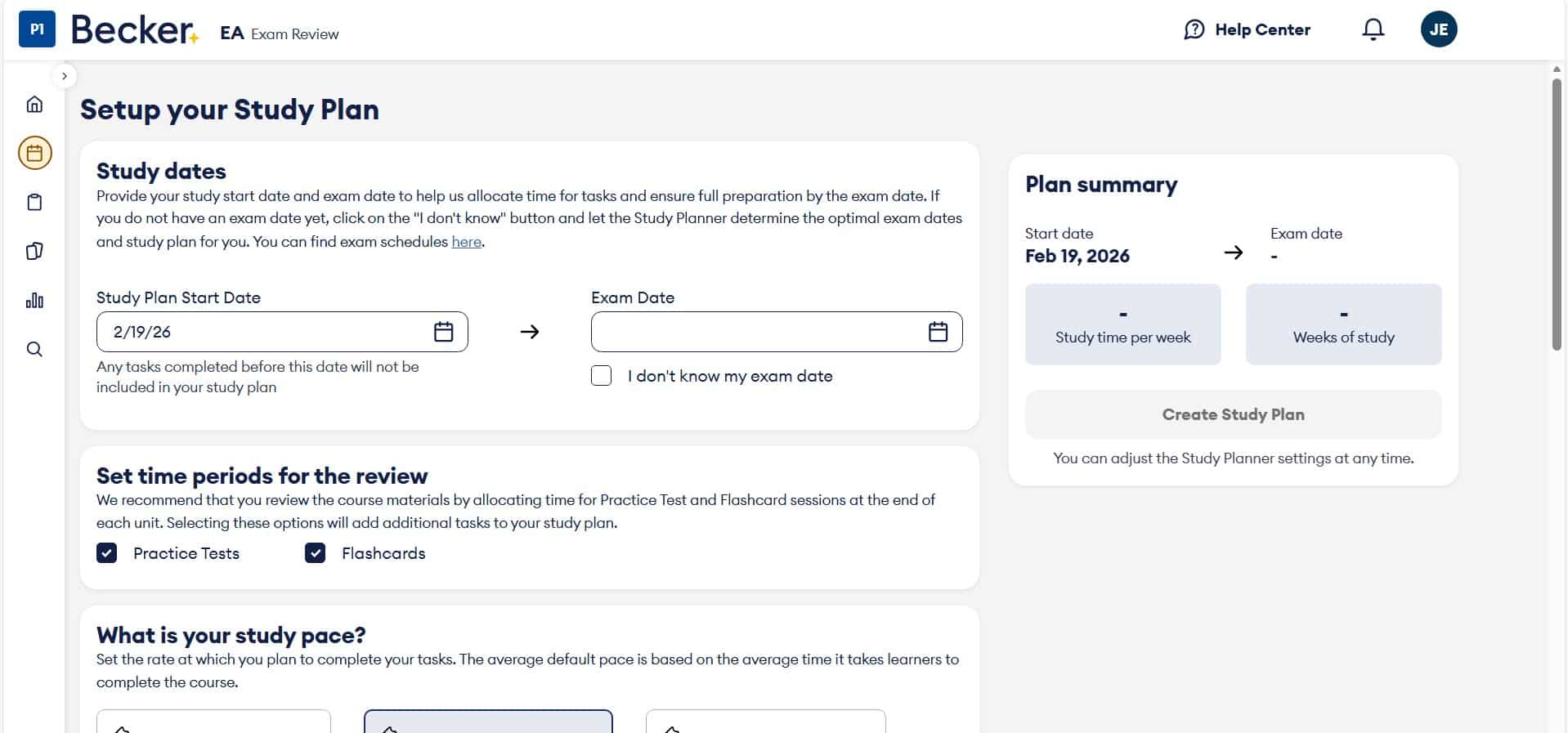The height and width of the screenshot is (733, 1568).
Task: Click the search magnifier sidebar icon
Action: click(x=34, y=349)
